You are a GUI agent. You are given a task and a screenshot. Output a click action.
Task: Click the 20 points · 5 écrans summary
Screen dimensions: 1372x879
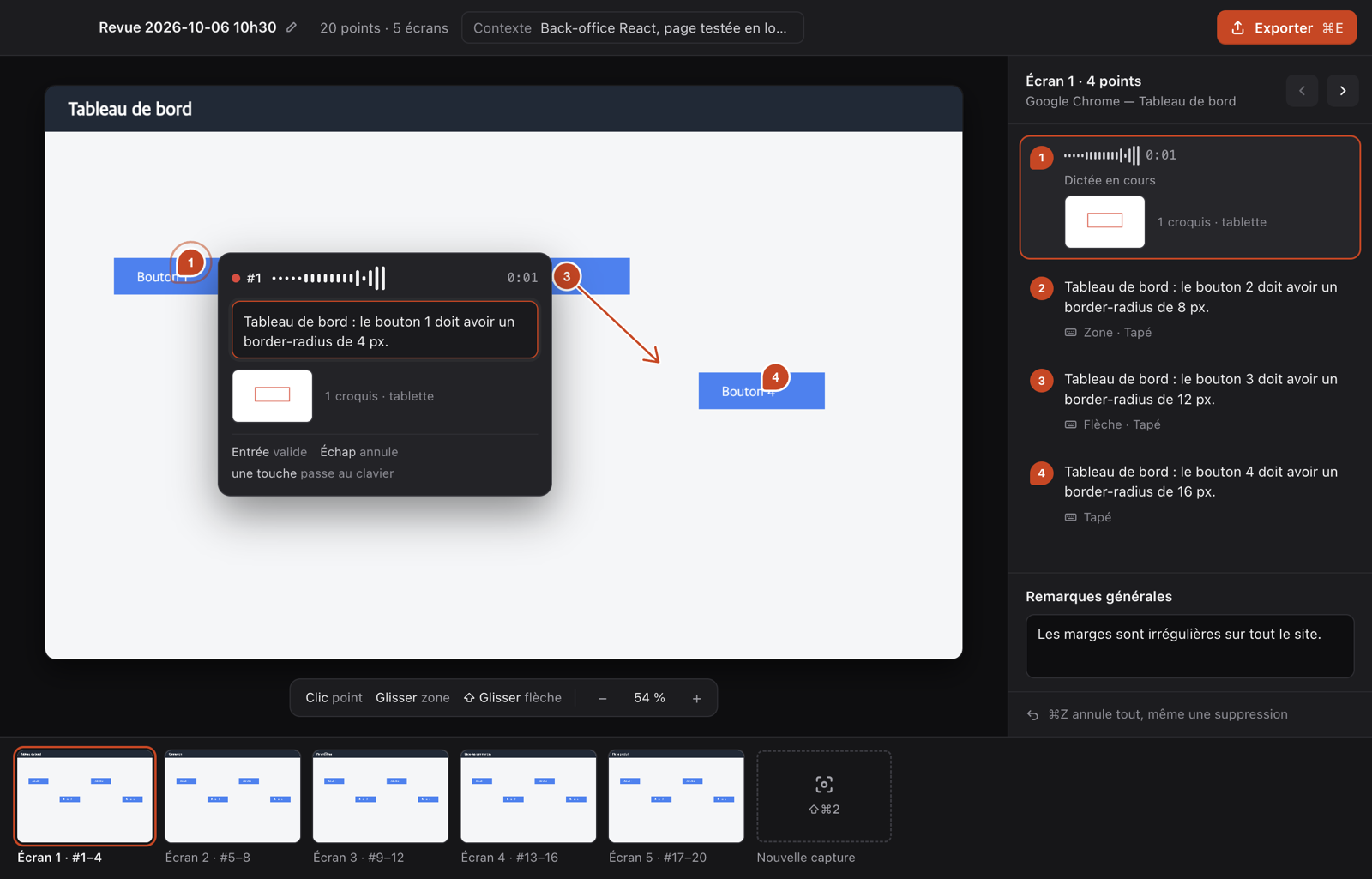pyautogui.click(x=384, y=27)
